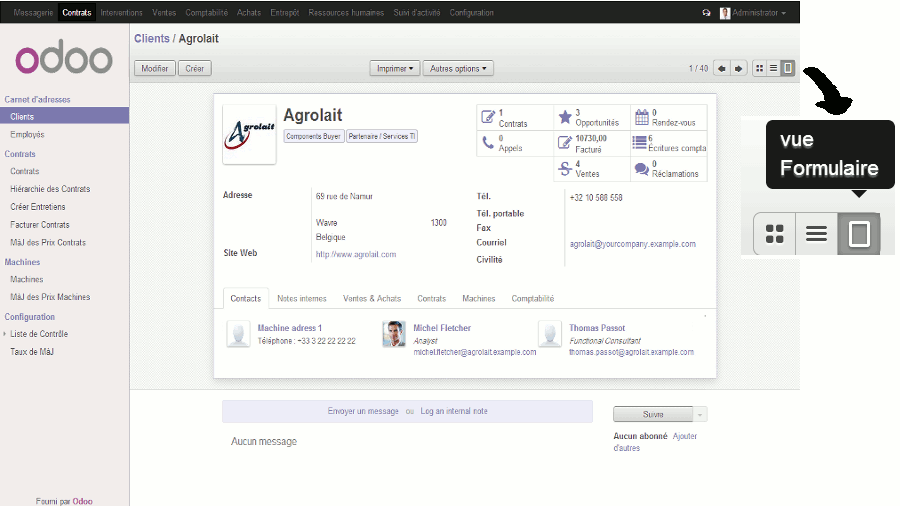Switch to list view in toolbar
Image resolution: width=900 pixels, height=506 pixels.
pyautogui.click(x=773, y=68)
